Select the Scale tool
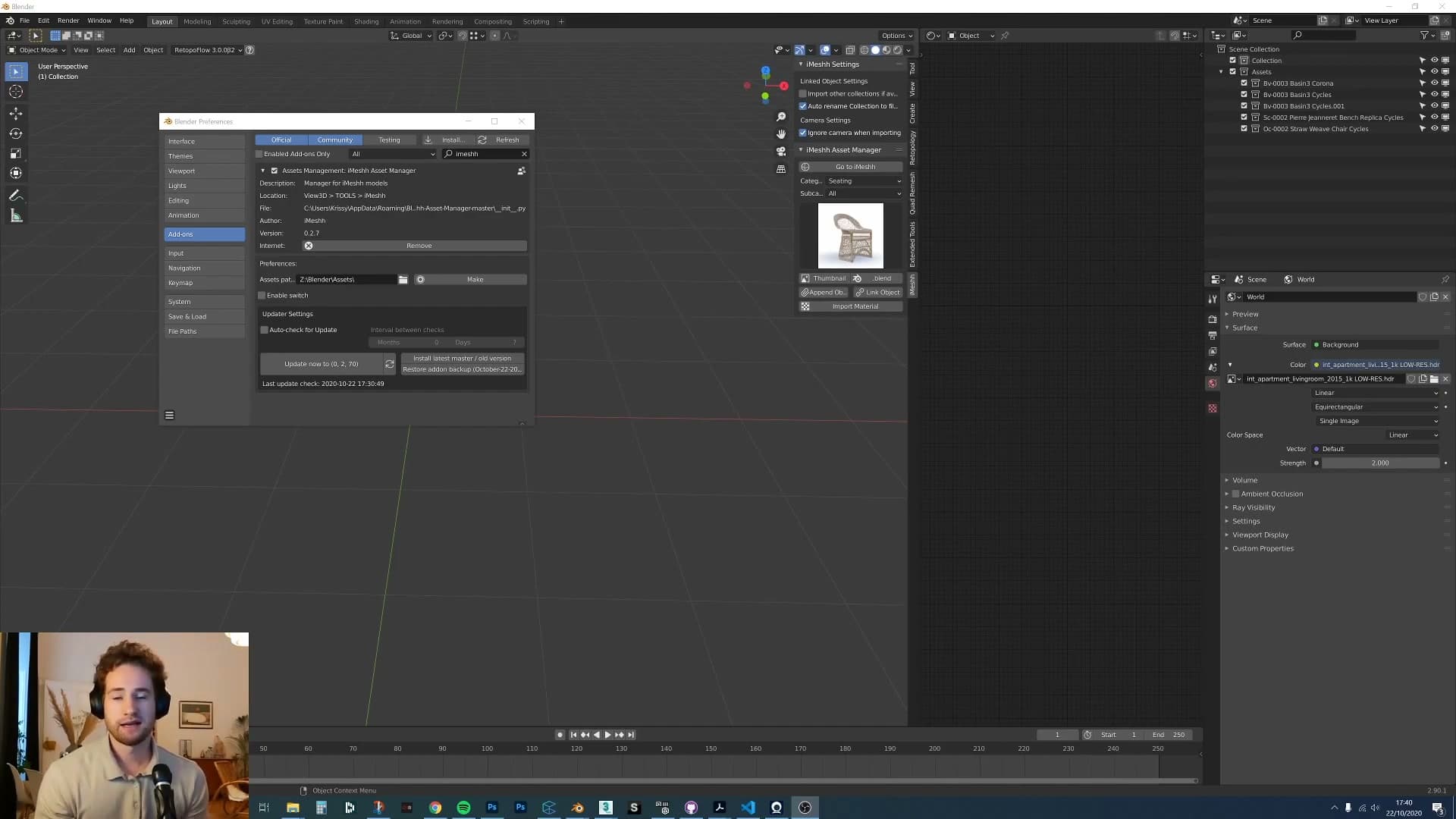This screenshot has height=819, width=1456. (x=15, y=153)
